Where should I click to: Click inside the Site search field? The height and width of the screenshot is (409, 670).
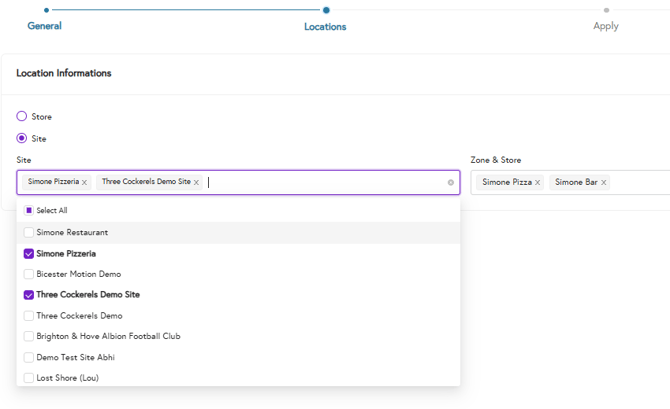coord(320,183)
